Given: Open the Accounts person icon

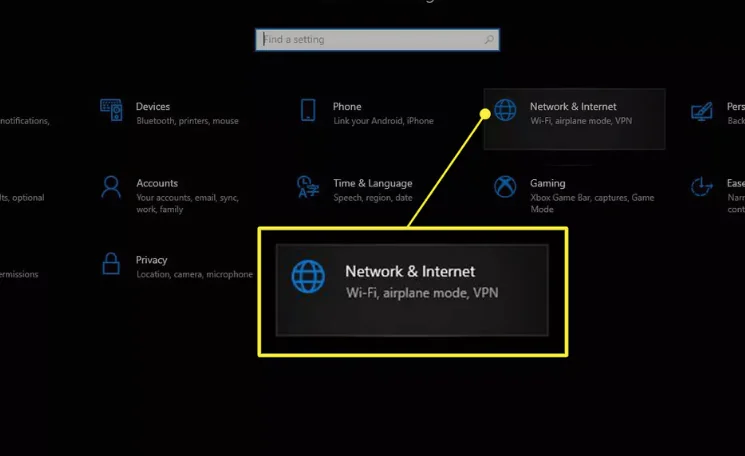Looking at the screenshot, I should 111,187.
